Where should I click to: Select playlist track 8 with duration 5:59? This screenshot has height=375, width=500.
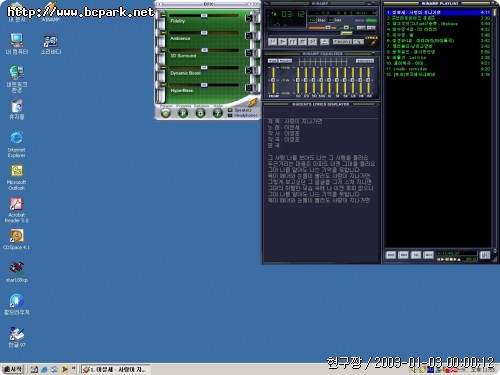point(438,52)
